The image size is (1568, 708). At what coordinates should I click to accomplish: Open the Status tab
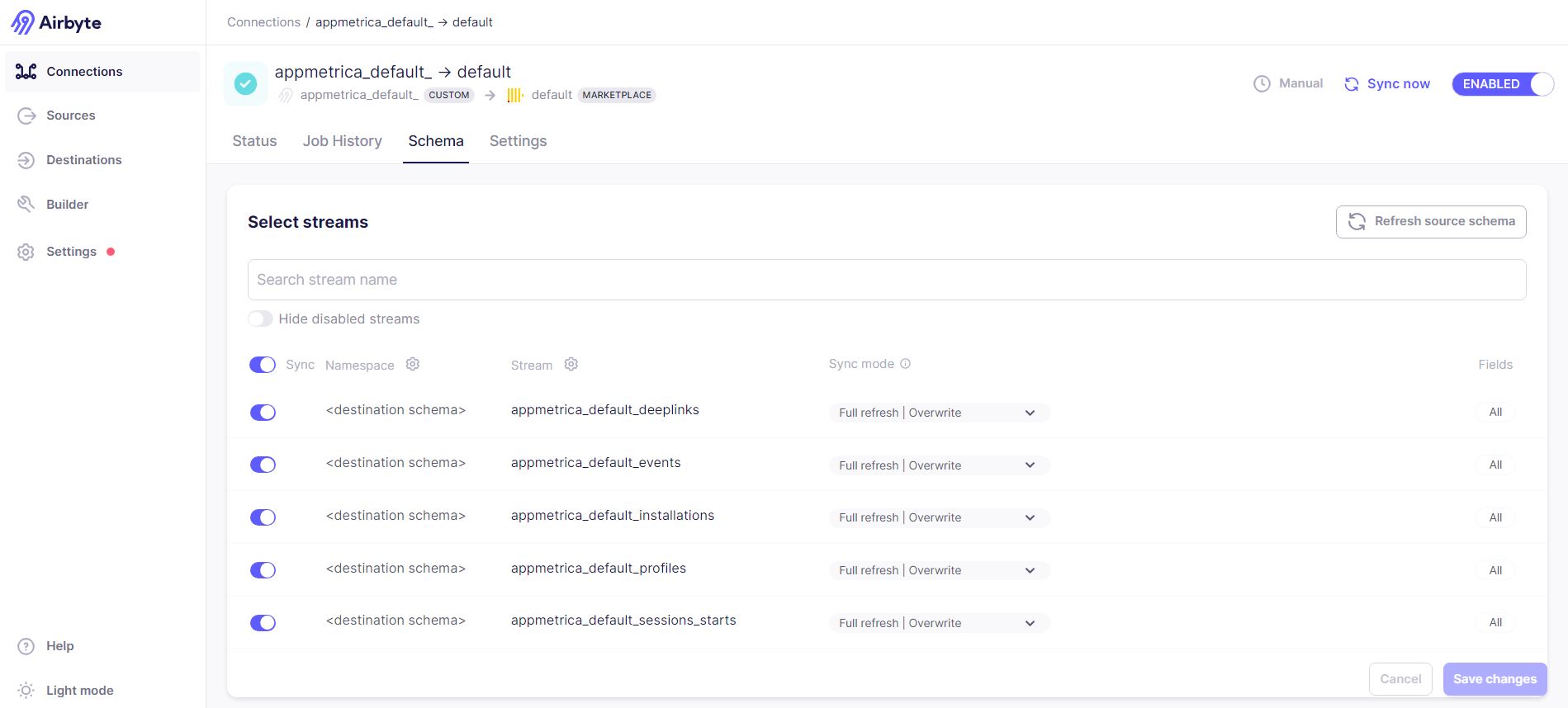[x=254, y=141]
